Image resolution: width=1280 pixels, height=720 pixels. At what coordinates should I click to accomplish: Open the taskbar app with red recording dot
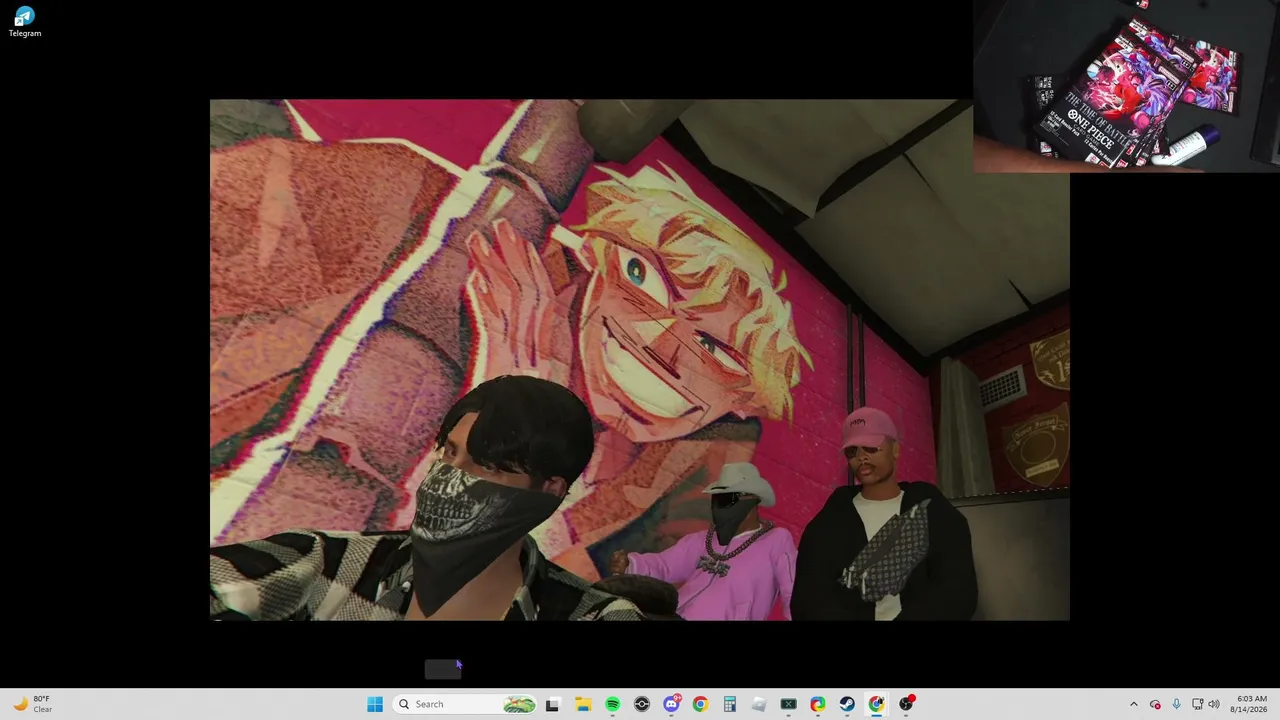pyautogui.click(x=906, y=704)
